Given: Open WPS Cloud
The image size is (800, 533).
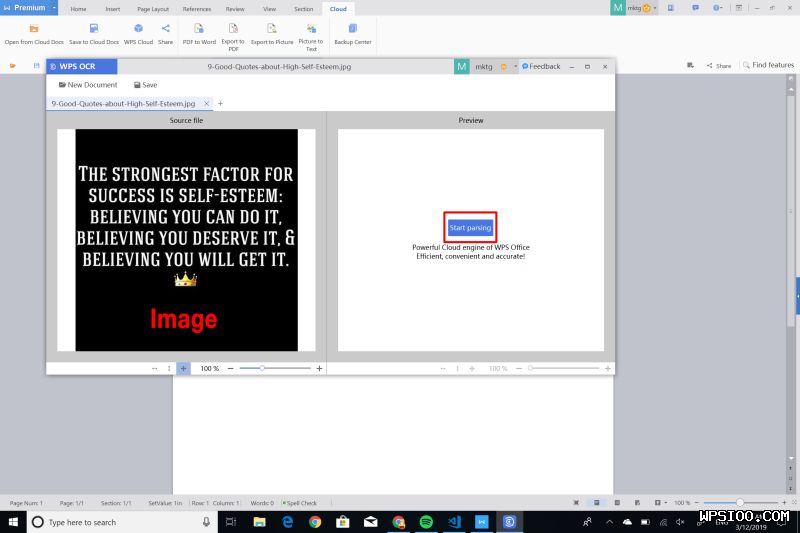Looking at the screenshot, I should tap(138, 29).
